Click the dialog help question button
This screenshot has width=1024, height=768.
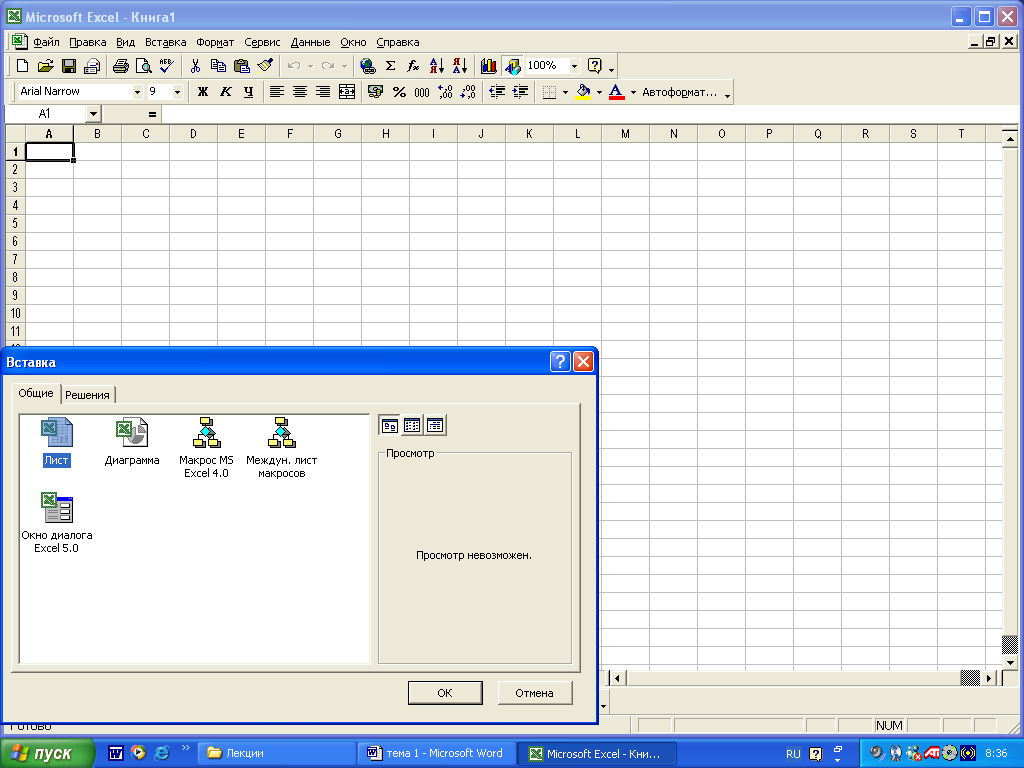[x=560, y=361]
